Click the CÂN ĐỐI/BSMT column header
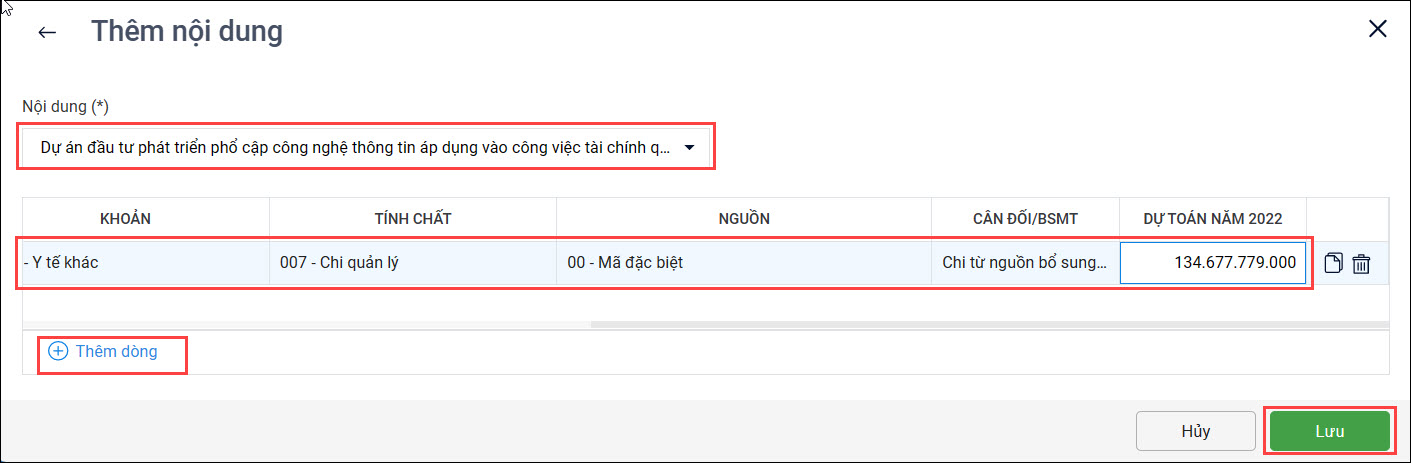The image size is (1411, 463). (1025, 219)
